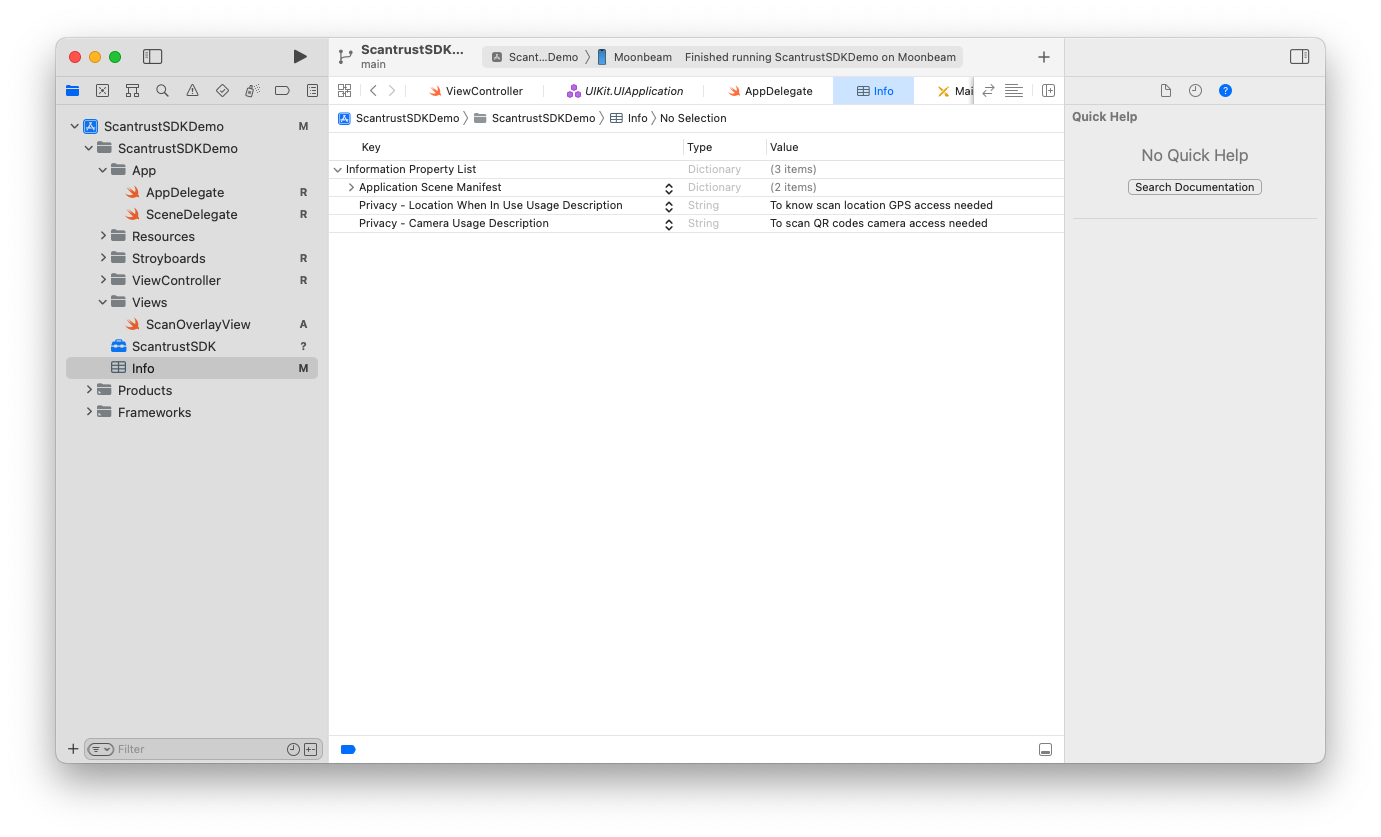Expand the Frameworks folder

(x=88, y=412)
